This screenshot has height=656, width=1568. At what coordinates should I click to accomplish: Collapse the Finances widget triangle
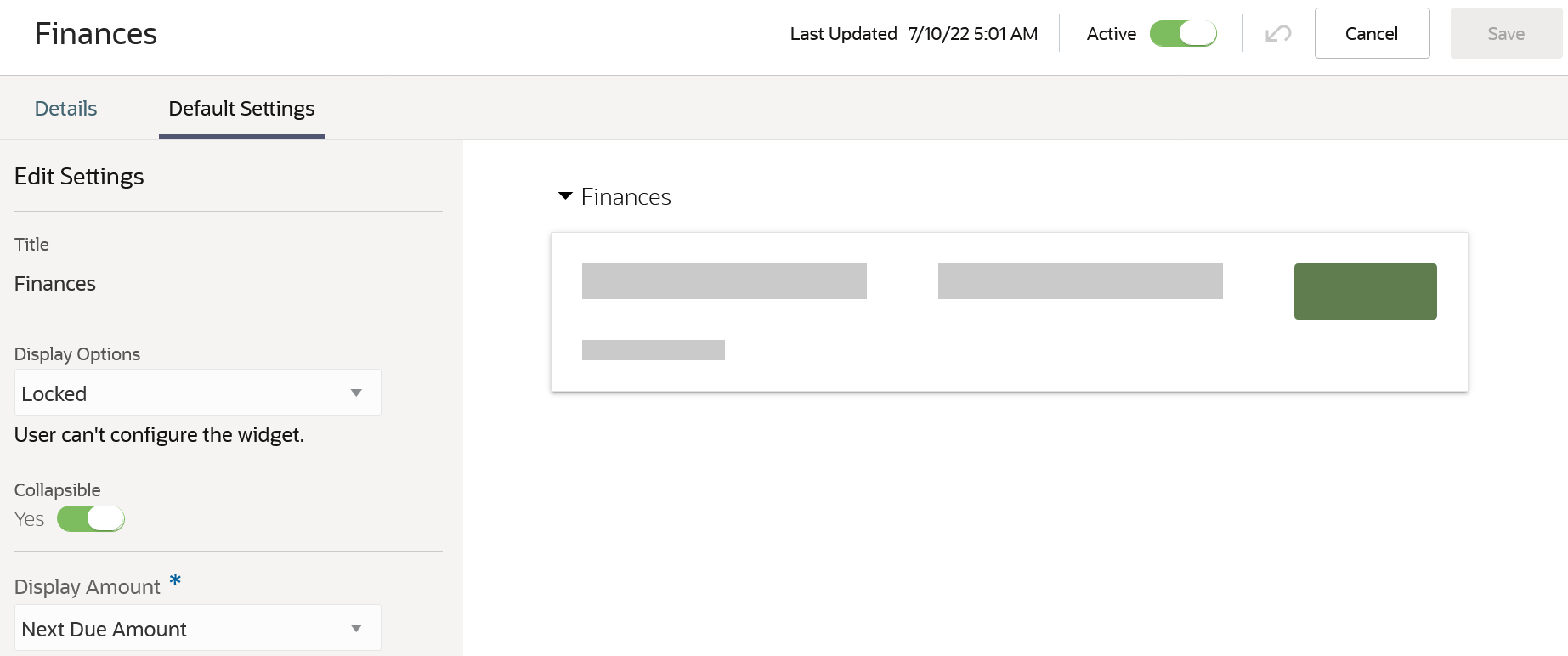565,196
